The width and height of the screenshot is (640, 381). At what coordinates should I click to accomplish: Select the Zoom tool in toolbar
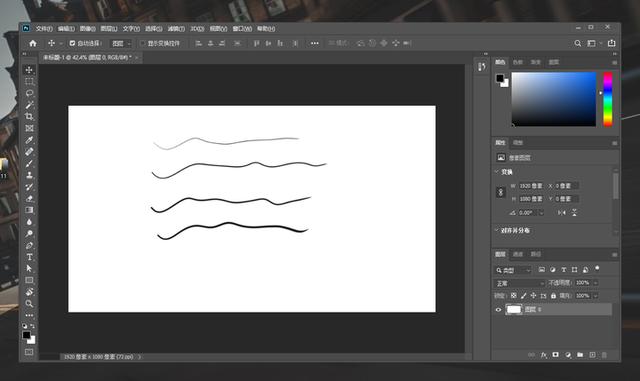pos(29,303)
